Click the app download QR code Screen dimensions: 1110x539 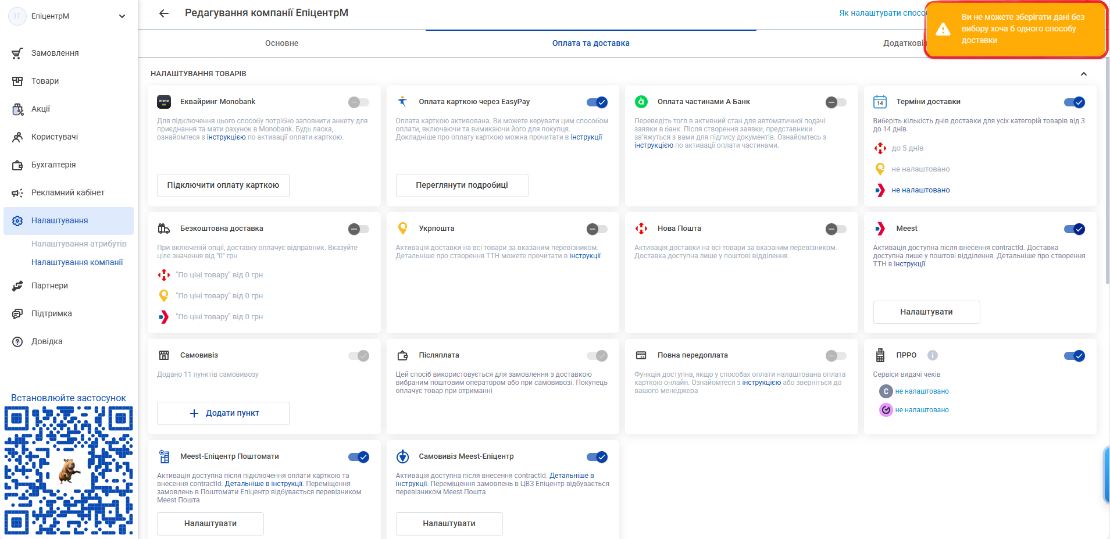(x=68, y=471)
